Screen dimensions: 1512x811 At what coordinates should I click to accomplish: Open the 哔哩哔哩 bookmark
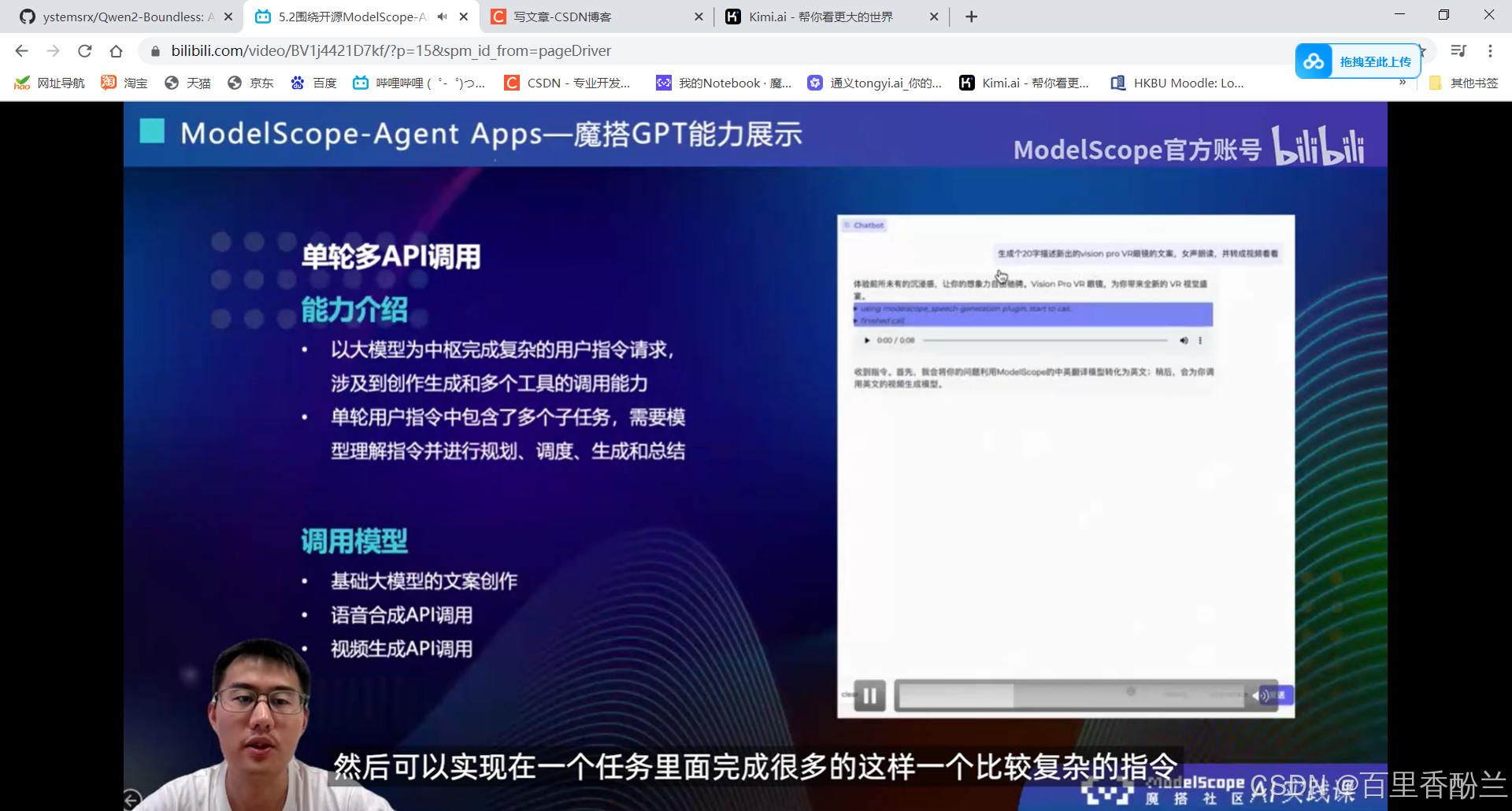(x=419, y=83)
